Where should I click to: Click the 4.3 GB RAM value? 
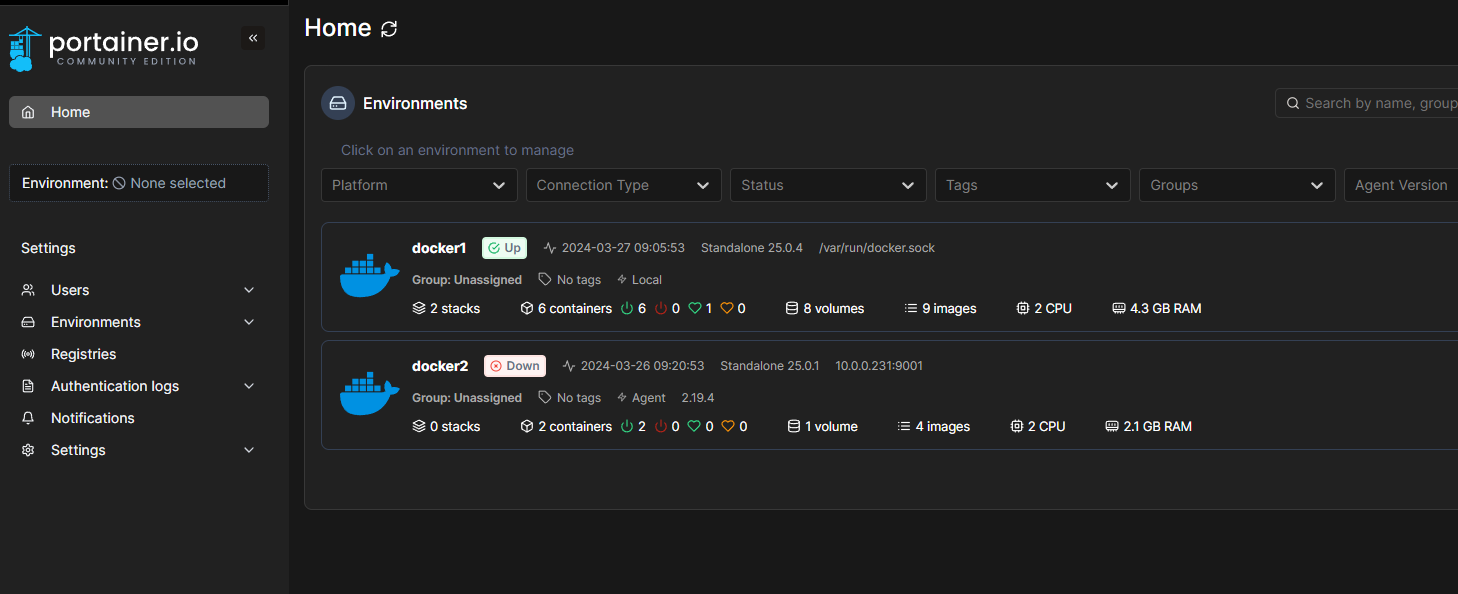[x=1165, y=308]
